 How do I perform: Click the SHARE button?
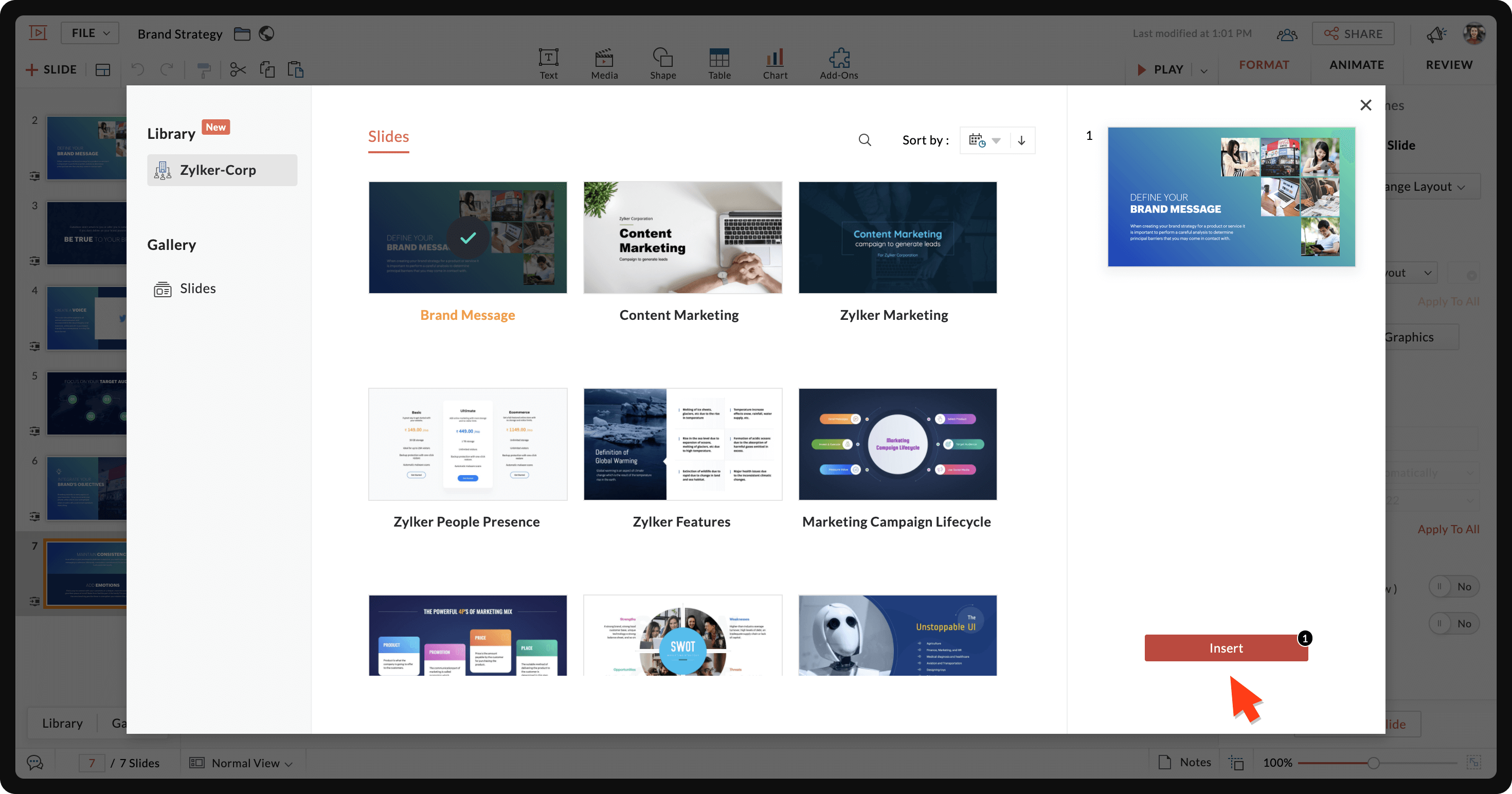1353,34
